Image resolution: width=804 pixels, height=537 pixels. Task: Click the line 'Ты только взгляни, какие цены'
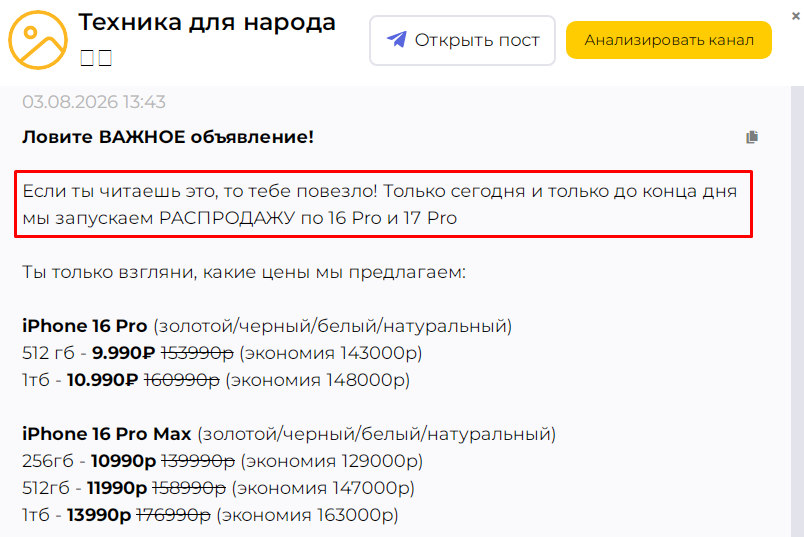tap(244, 272)
